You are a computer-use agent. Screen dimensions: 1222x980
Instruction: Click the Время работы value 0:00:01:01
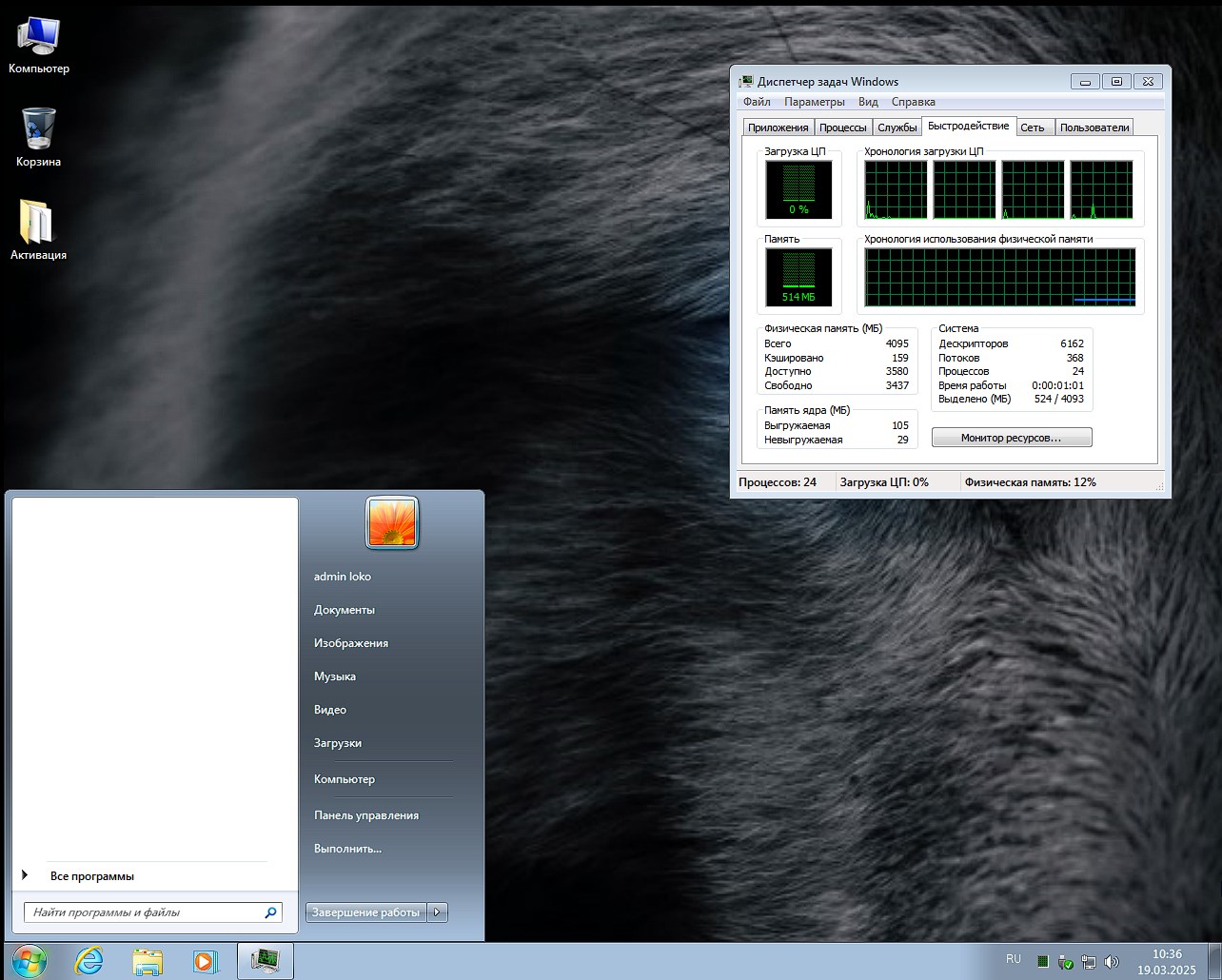click(1057, 386)
